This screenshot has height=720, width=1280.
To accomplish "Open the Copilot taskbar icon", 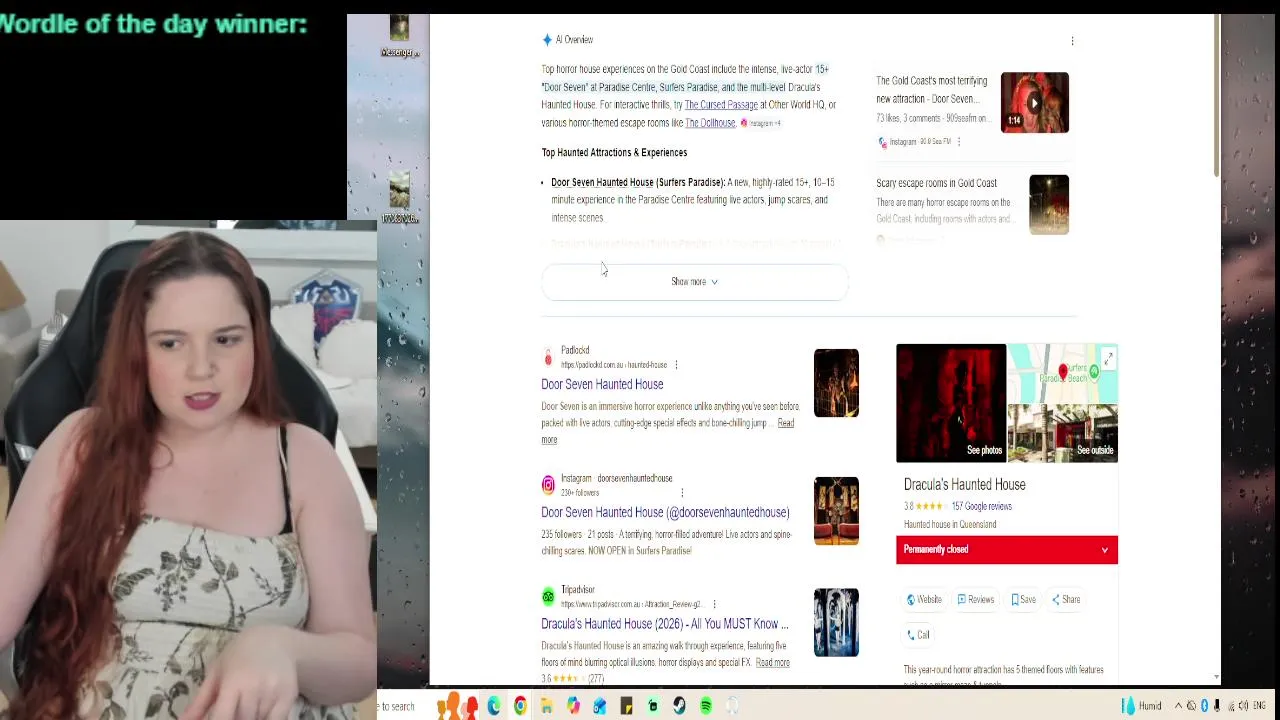I will pos(573,706).
